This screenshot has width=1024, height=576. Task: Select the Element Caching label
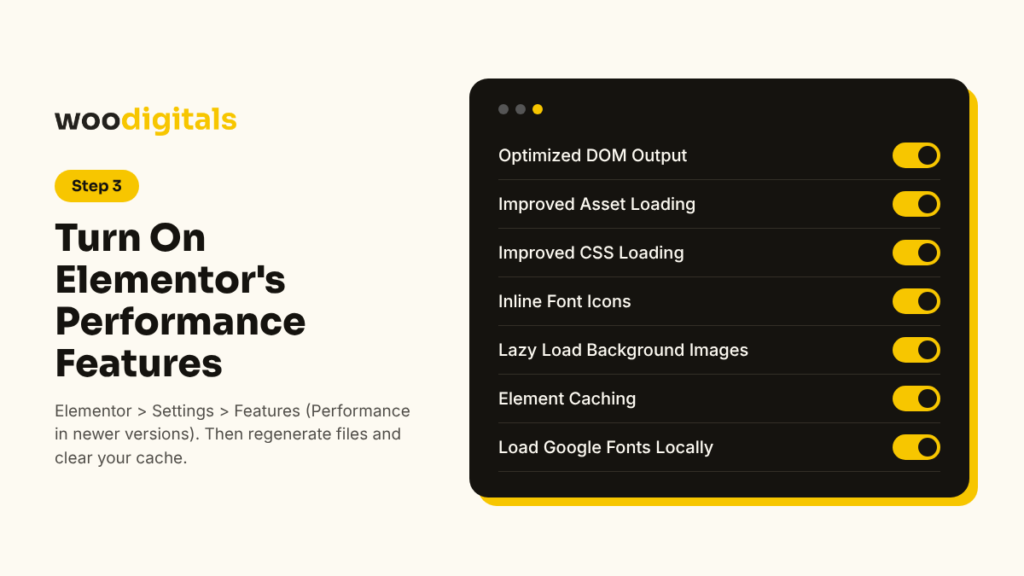(x=567, y=398)
